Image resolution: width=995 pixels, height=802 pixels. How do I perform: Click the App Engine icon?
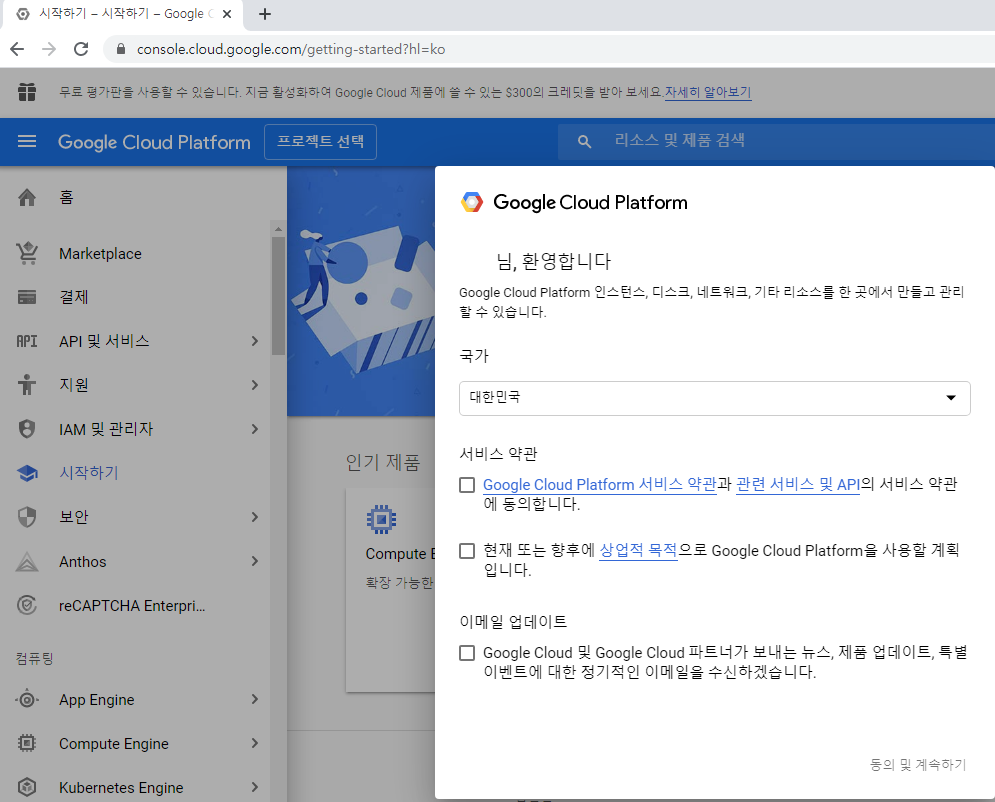(27, 700)
